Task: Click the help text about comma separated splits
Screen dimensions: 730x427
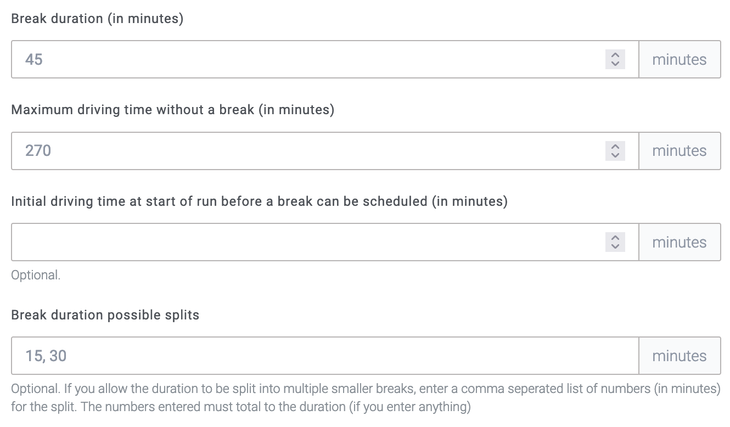Action: point(365,397)
